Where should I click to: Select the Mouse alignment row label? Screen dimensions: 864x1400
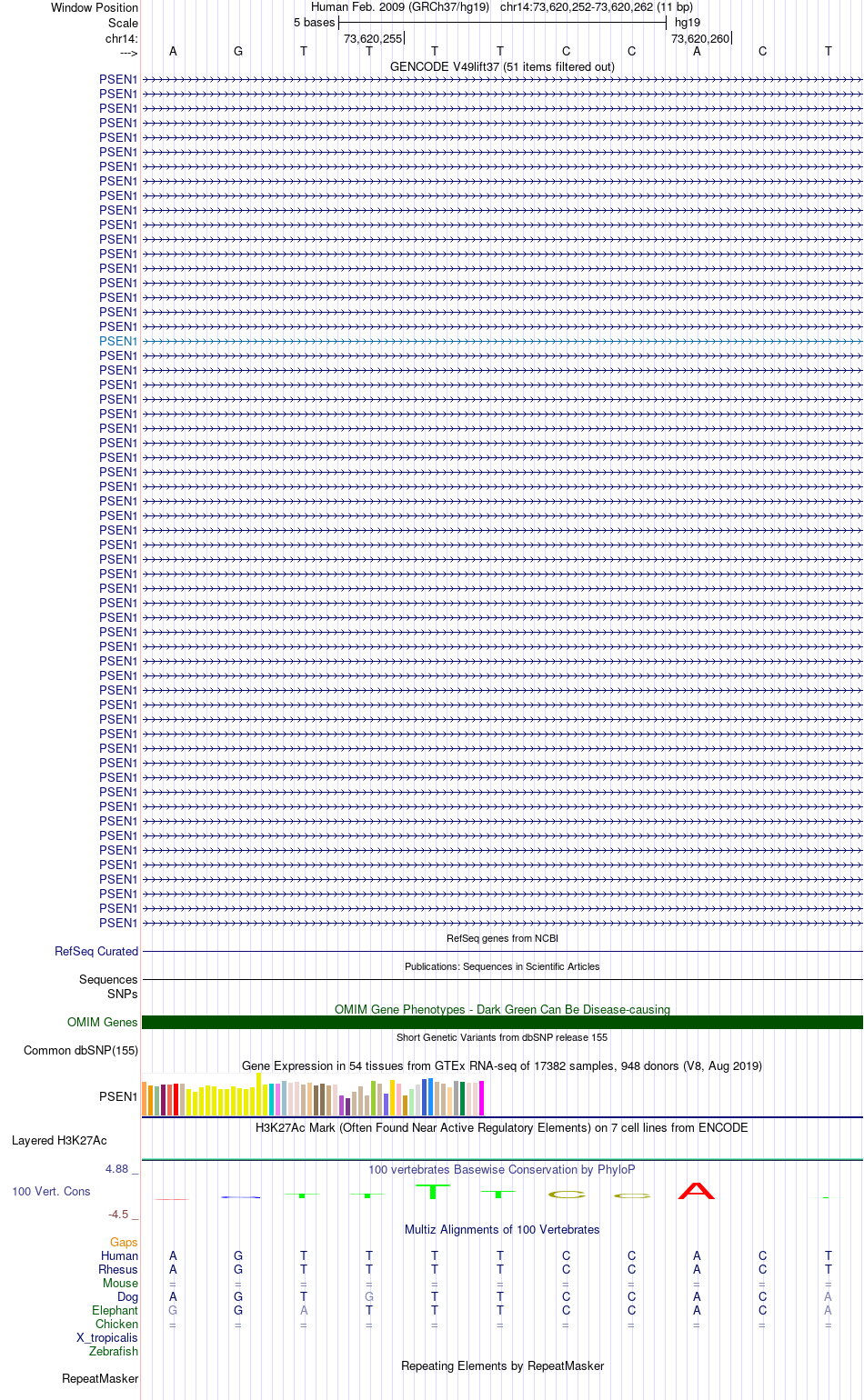click(x=120, y=1283)
